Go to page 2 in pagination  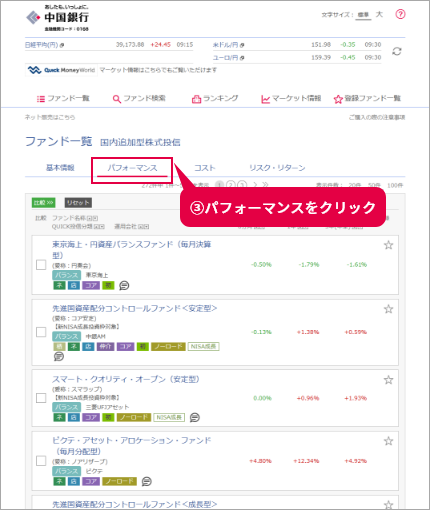(x=231, y=184)
